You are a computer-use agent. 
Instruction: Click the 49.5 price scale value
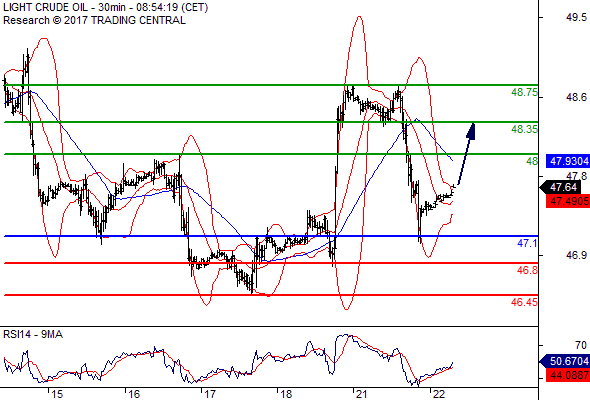tap(576, 17)
